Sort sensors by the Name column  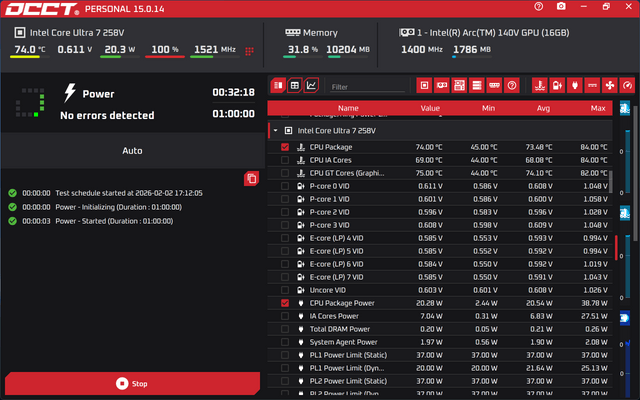point(348,108)
